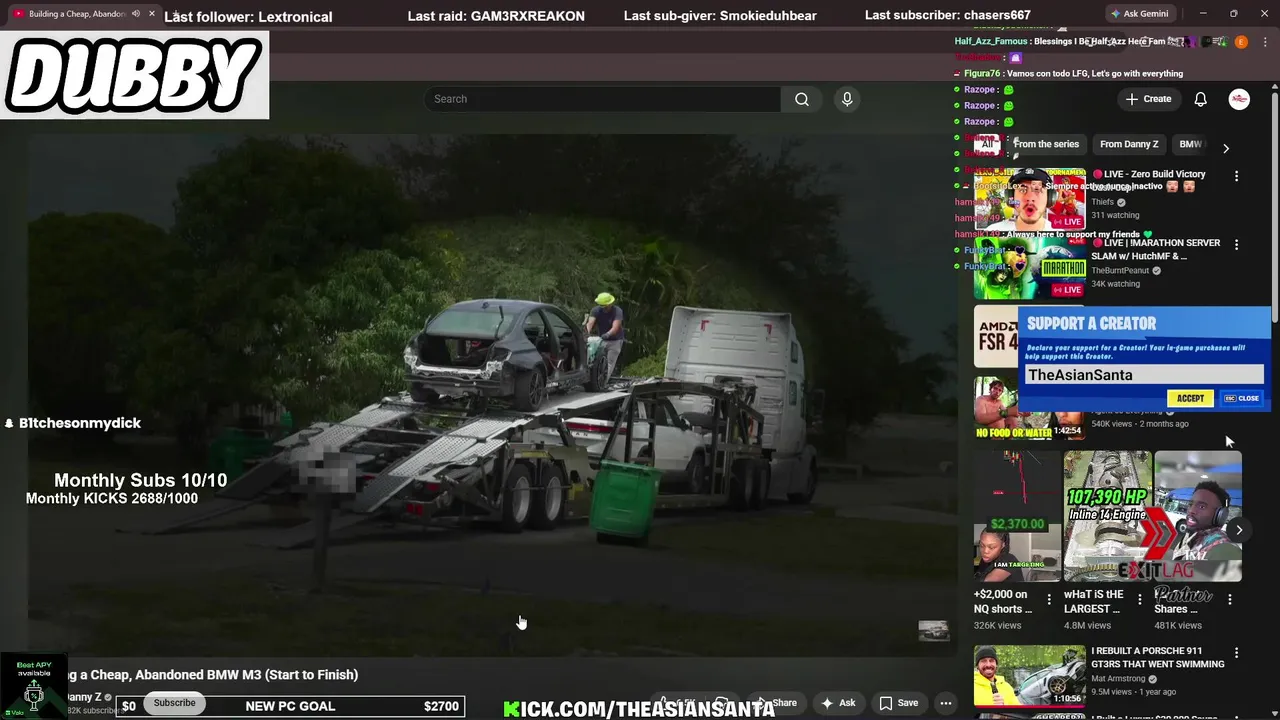The width and height of the screenshot is (1280, 720).
Task: Expand more filter chips with arrow
Action: click(x=1226, y=148)
